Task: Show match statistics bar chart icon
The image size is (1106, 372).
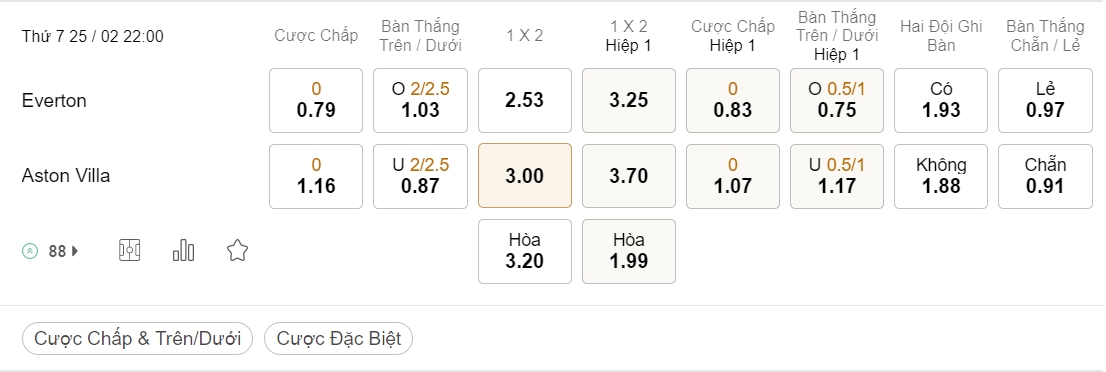Action: tap(183, 251)
